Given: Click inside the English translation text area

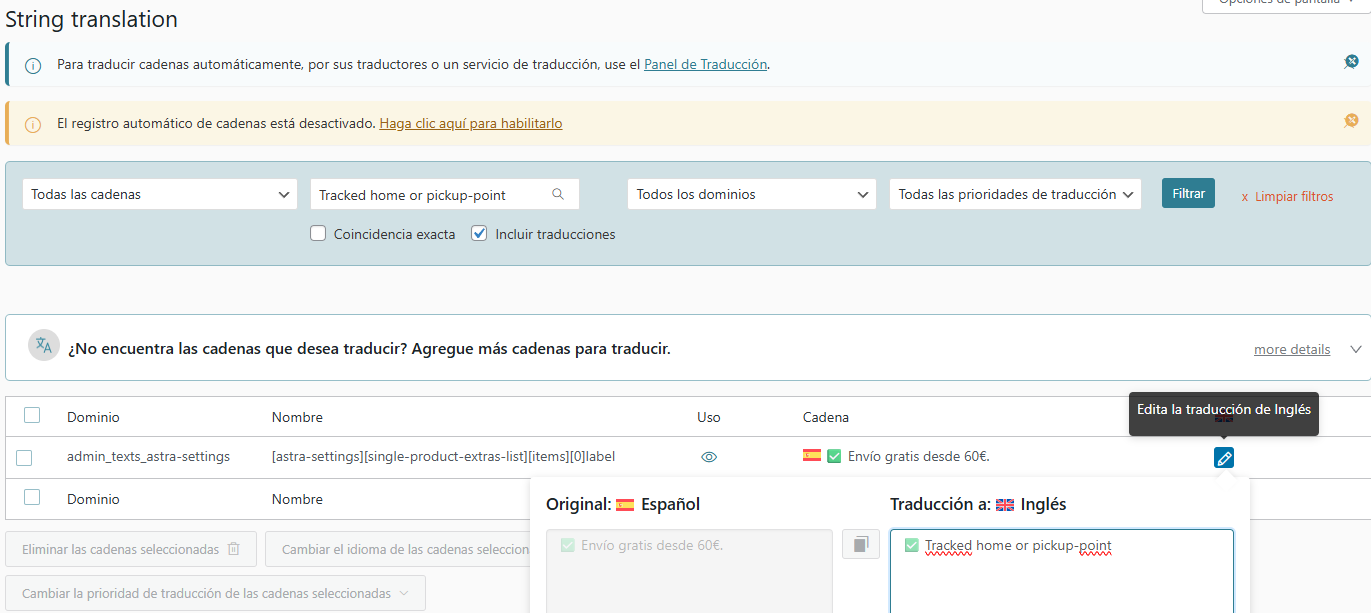Looking at the screenshot, I should click(x=1060, y=580).
